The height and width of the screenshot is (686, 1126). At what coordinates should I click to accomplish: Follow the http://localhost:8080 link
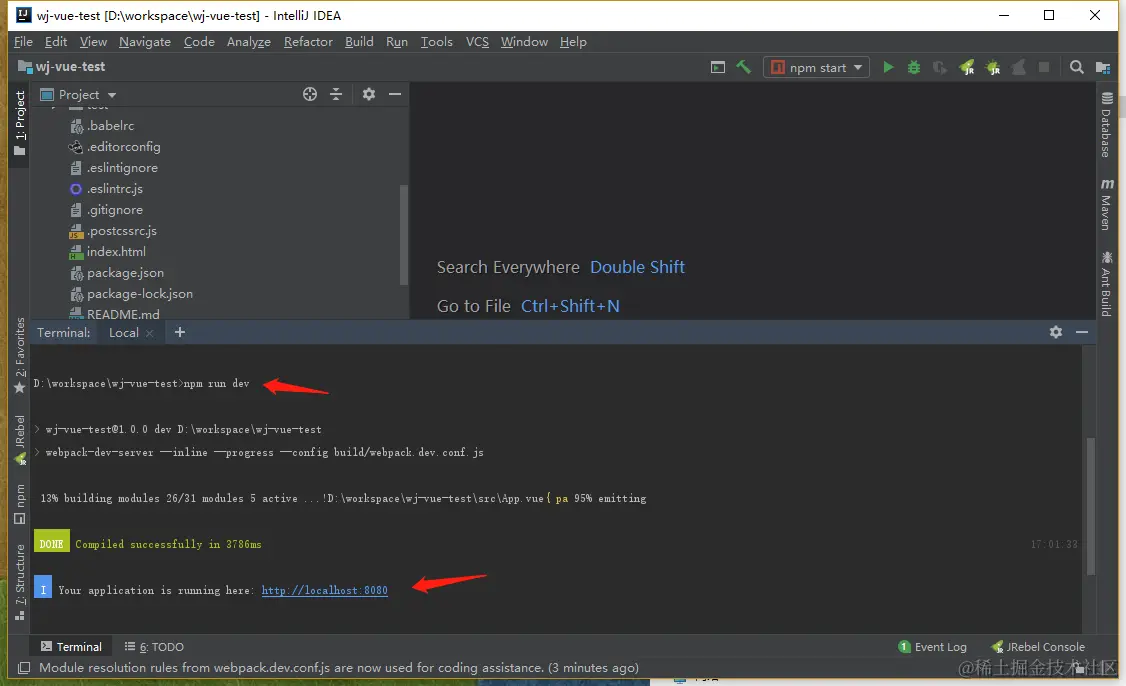click(325, 590)
